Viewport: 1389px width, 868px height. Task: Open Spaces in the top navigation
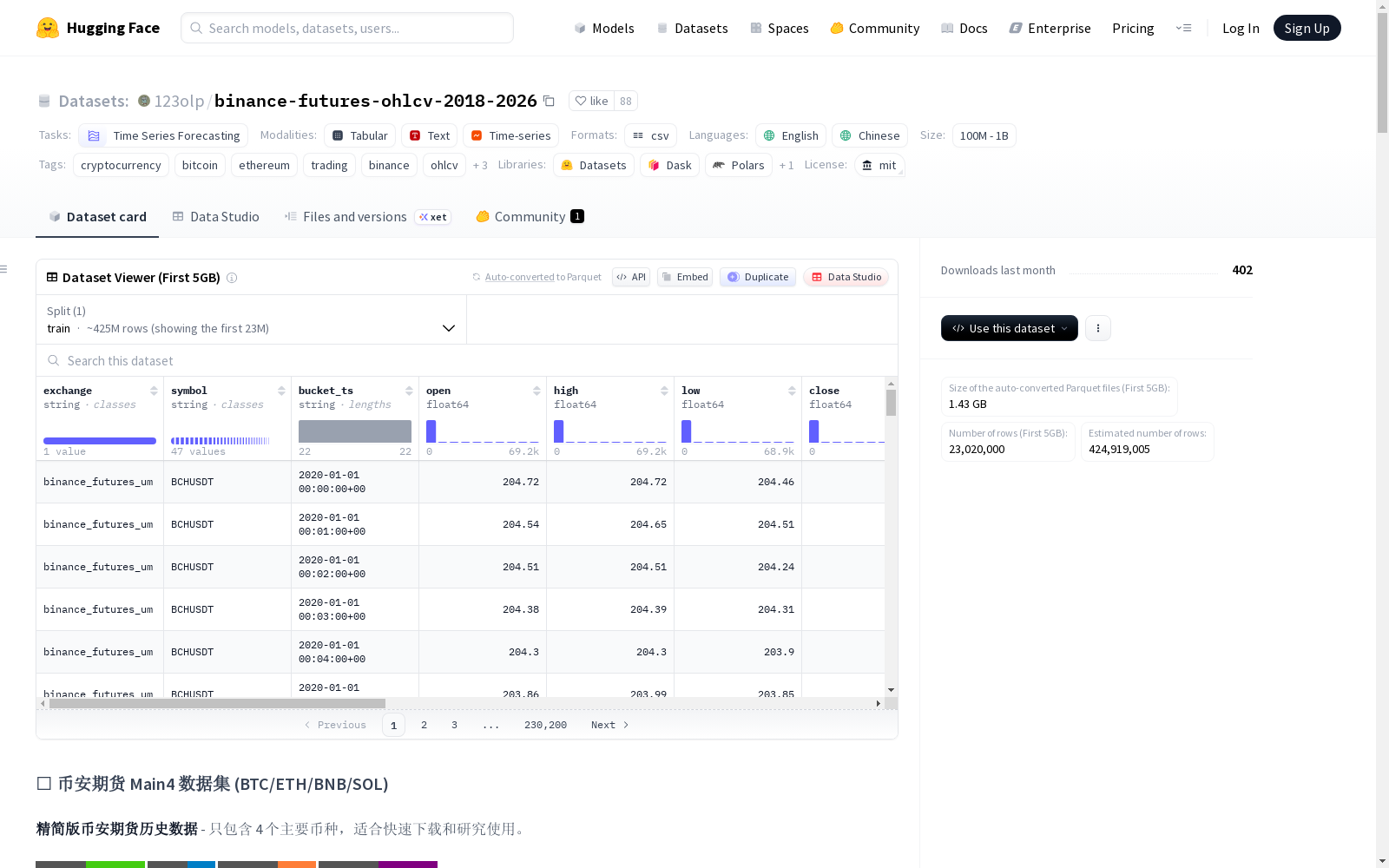(780, 28)
